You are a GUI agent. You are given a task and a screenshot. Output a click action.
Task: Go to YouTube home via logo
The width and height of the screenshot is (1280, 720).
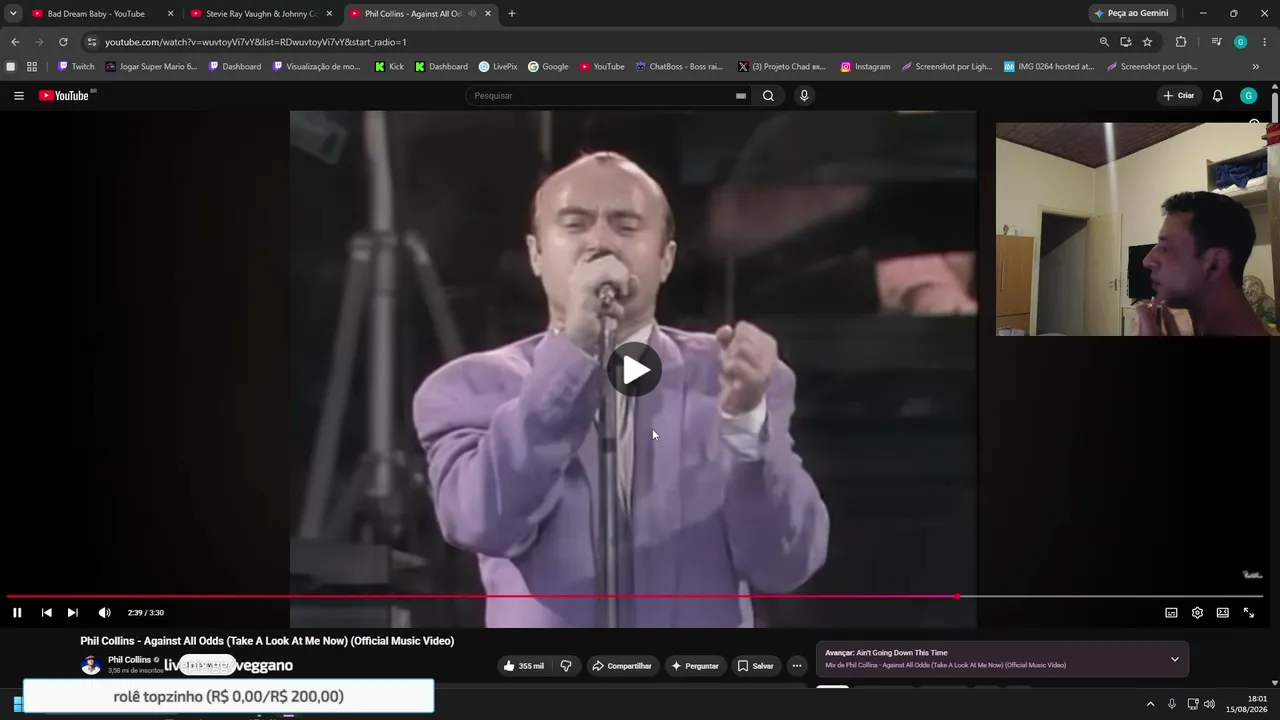[x=65, y=96]
